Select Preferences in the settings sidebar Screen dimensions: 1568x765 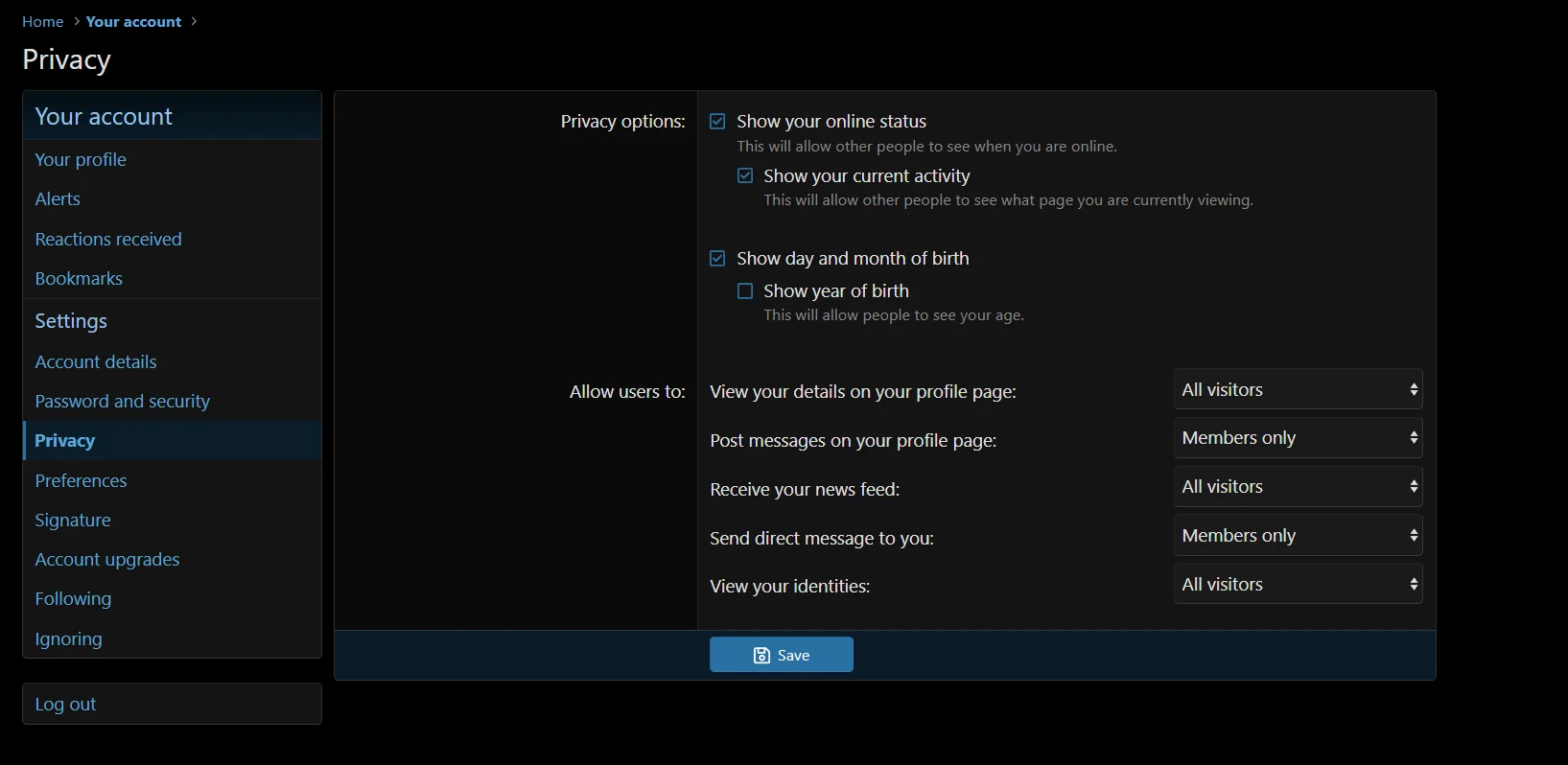[81, 481]
